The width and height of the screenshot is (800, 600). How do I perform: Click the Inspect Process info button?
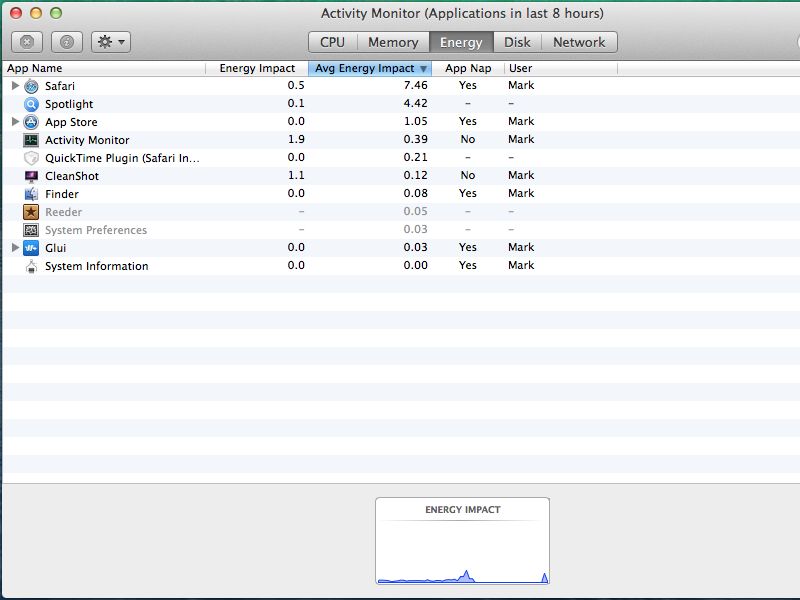click(67, 42)
